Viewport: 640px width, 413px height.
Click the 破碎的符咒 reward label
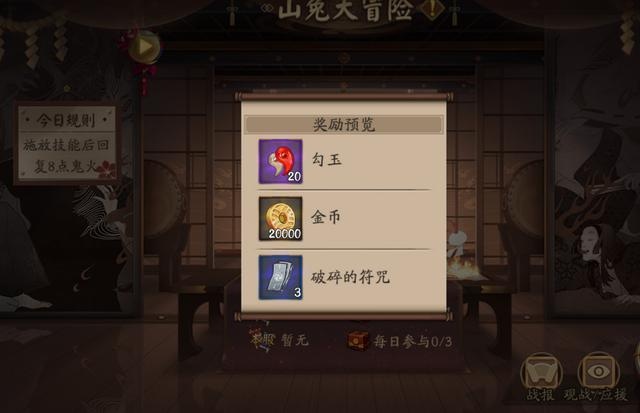coord(350,277)
